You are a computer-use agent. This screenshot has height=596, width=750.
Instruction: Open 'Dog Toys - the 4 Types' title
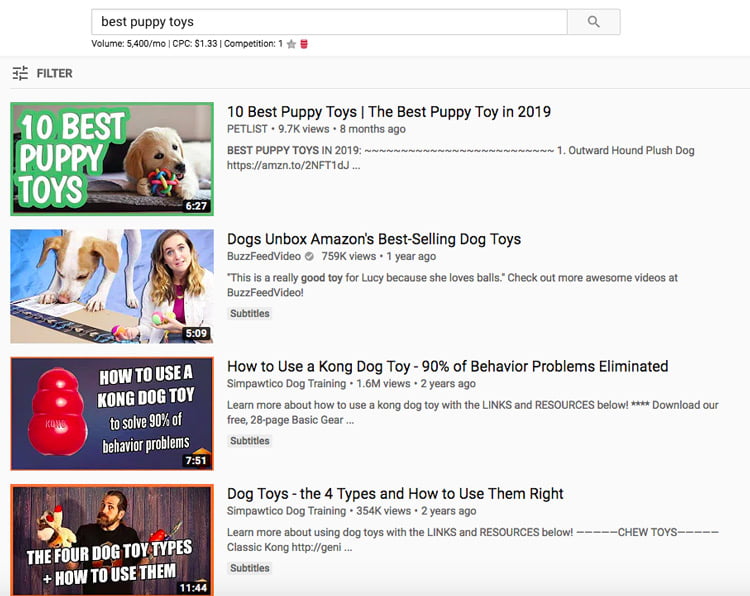tap(395, 494)
